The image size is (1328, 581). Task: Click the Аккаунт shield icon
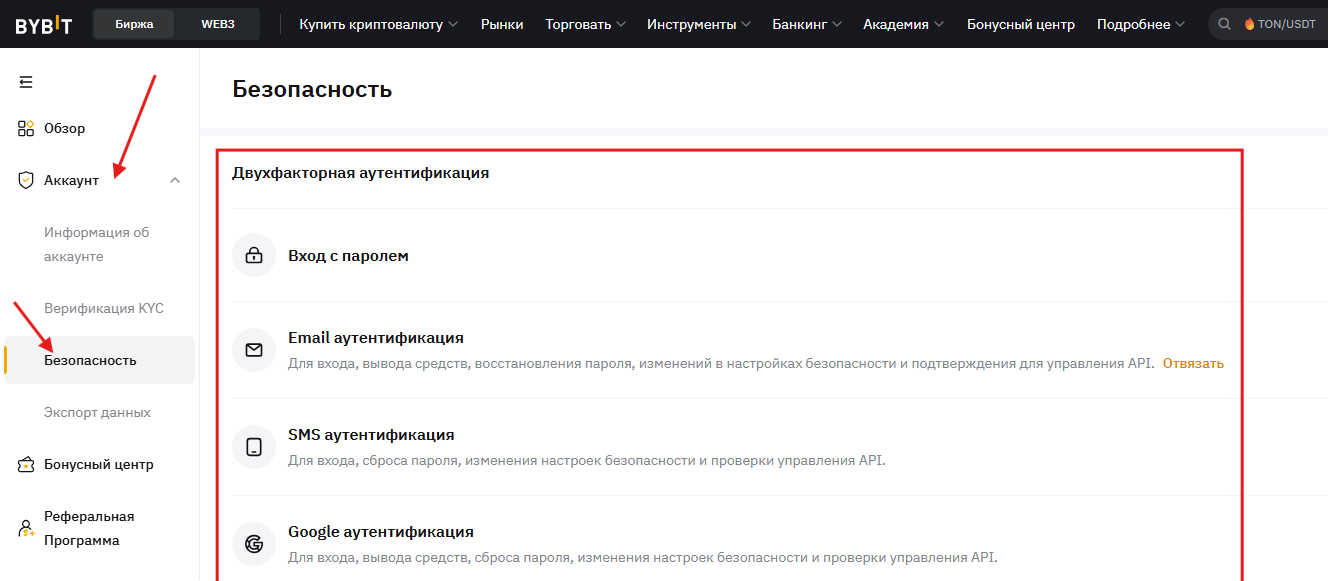tap(26, 180)
